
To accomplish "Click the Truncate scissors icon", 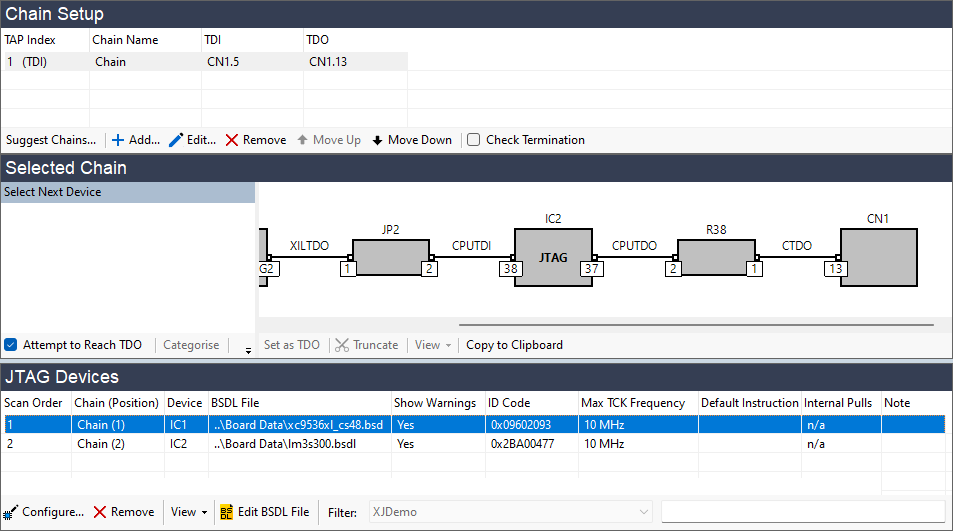I will 342,345.
